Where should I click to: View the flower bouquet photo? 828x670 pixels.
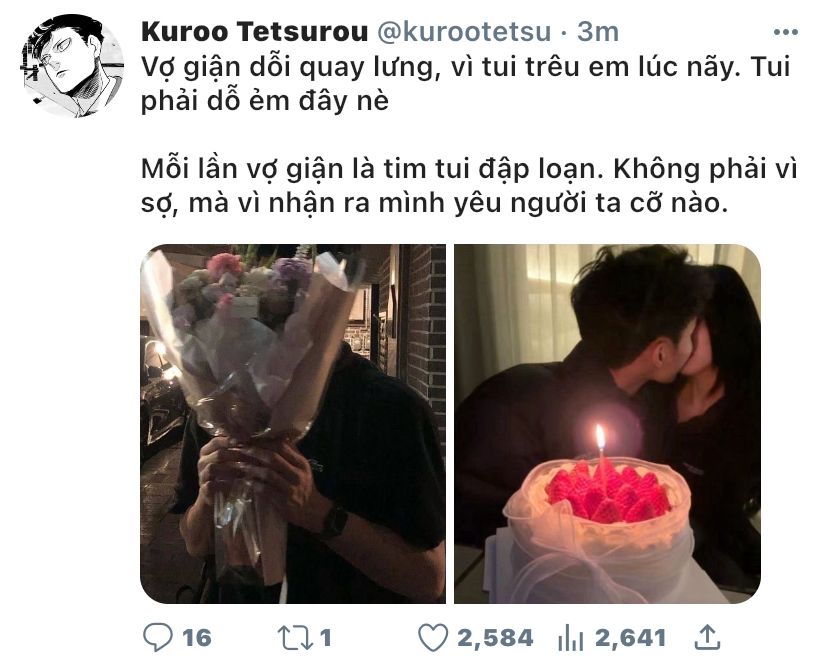pyautogui.click(x=293, y=423)
